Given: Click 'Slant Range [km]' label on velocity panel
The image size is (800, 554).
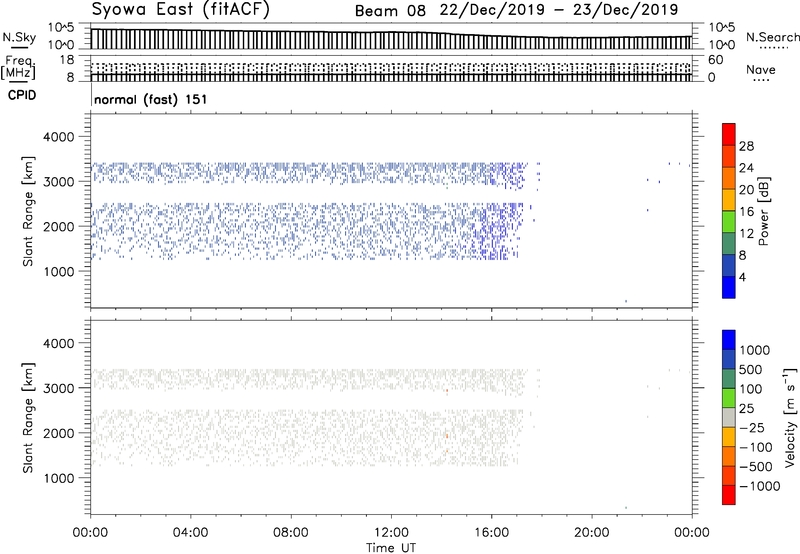Looking at the screenshot, I should pos(28,418).
